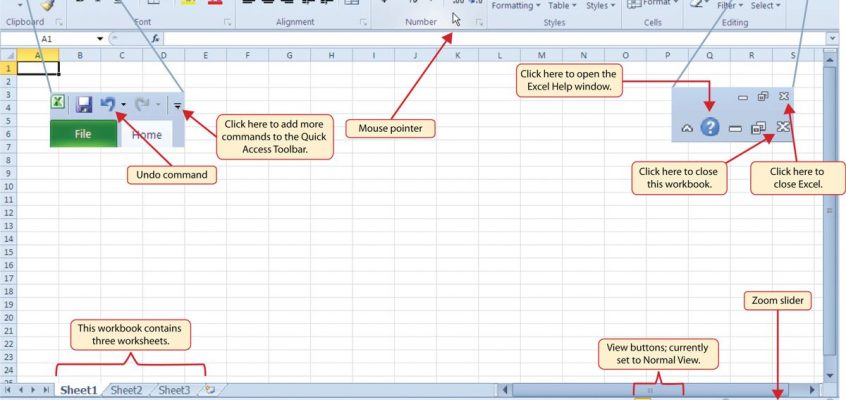Select row header 10

point(8,186)
